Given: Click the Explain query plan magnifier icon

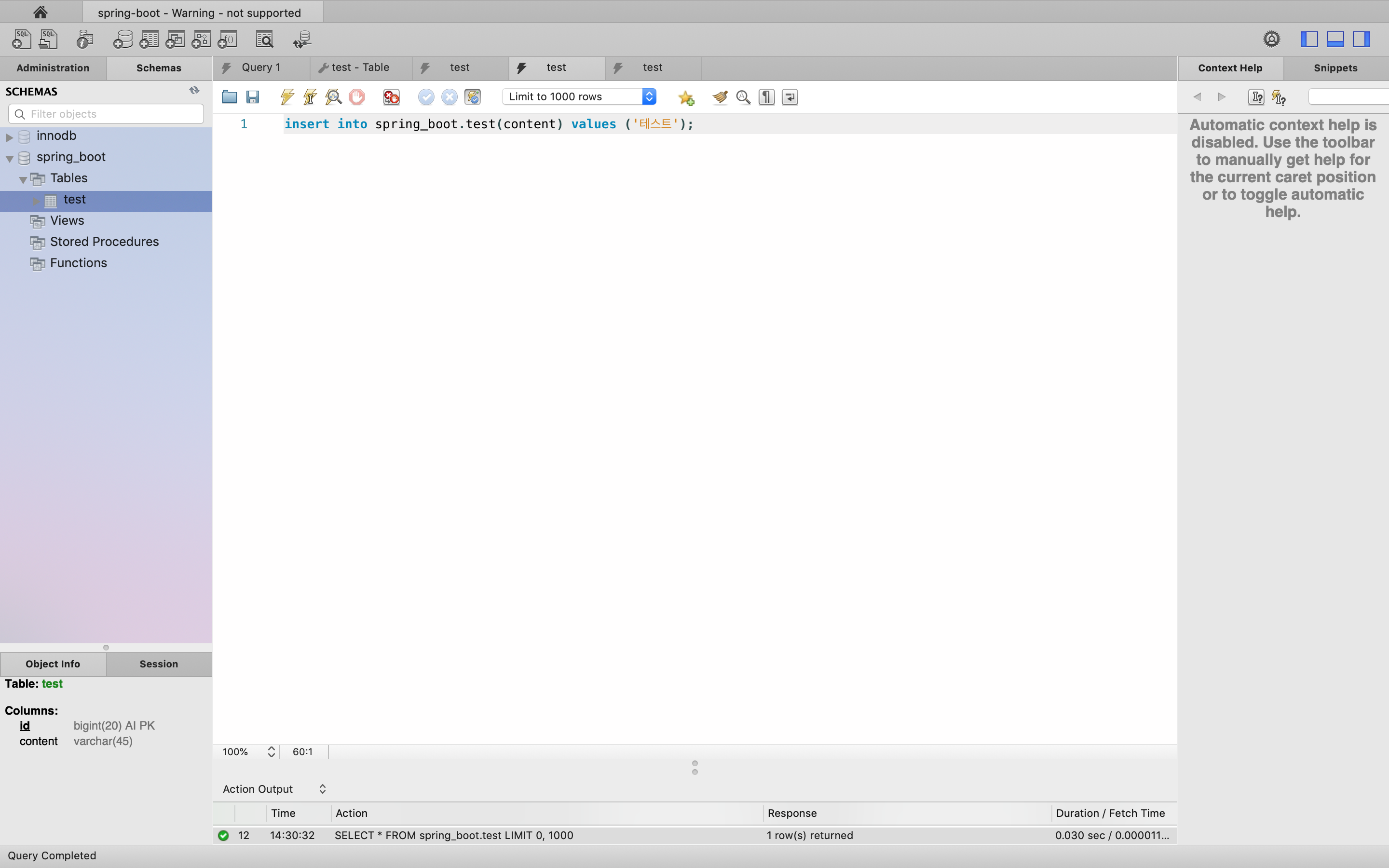Looking at the screenshot, I should (333, 97).
